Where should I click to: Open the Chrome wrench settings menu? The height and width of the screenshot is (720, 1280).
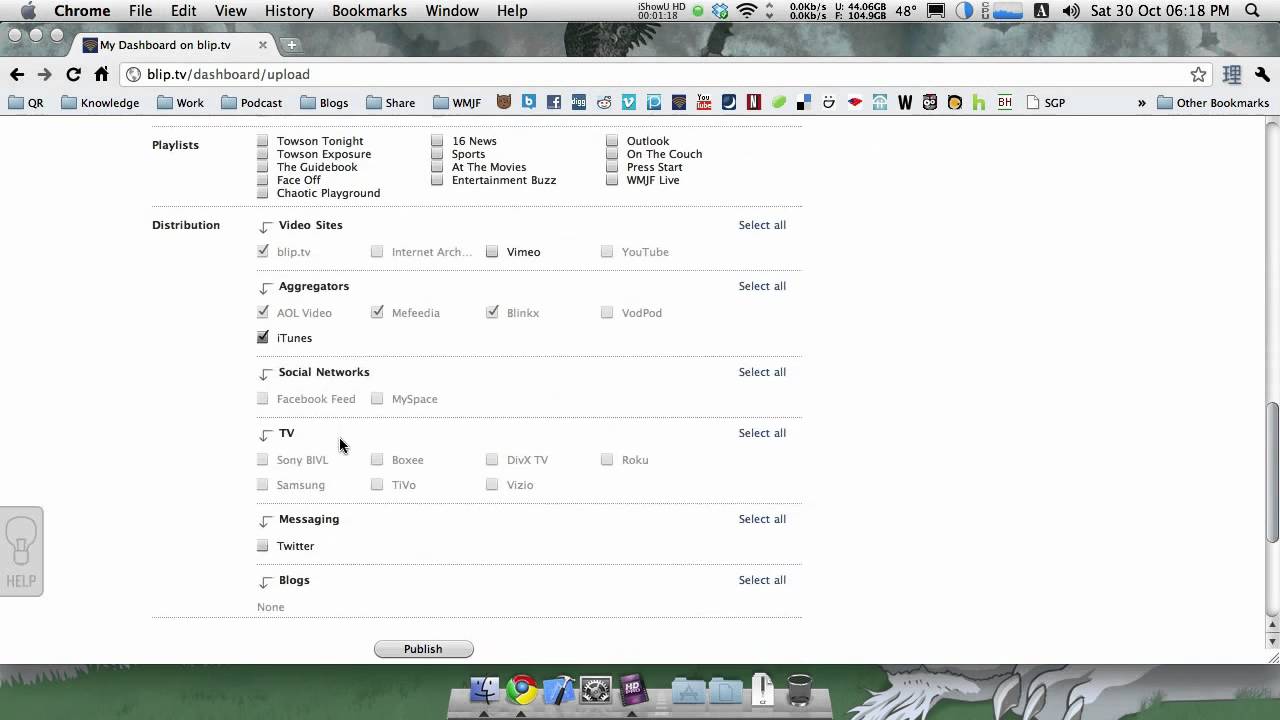[1264, 74]
